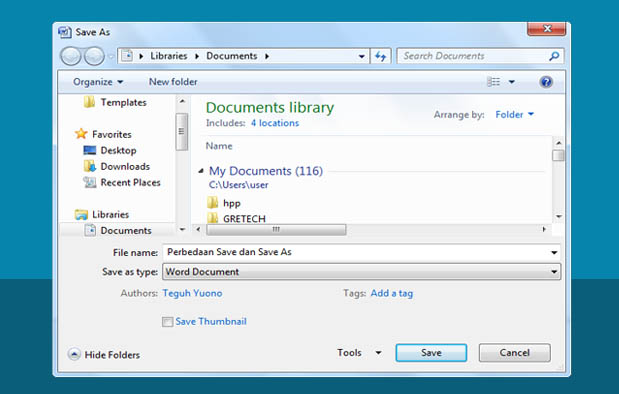Click the hpp folder name
This screenshot has height=394, width=619.
(x=232, y=203)
